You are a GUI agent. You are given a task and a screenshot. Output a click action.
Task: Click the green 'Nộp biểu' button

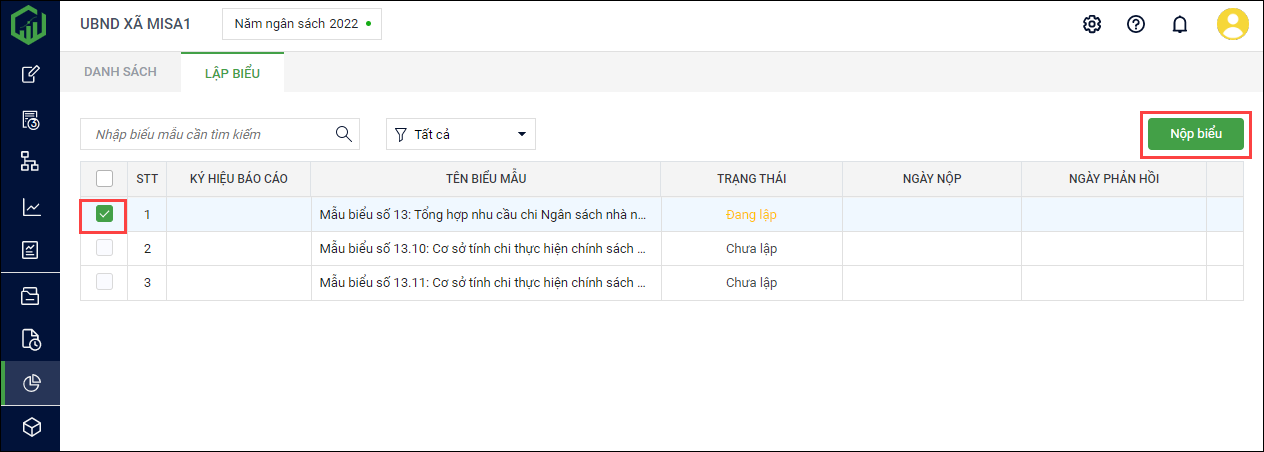(x=1195, y=134)
